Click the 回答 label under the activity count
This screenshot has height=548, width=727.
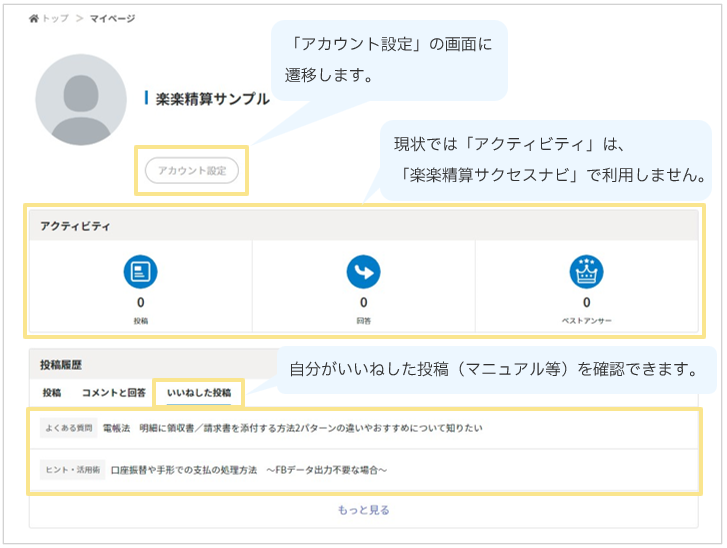[363, 322]
